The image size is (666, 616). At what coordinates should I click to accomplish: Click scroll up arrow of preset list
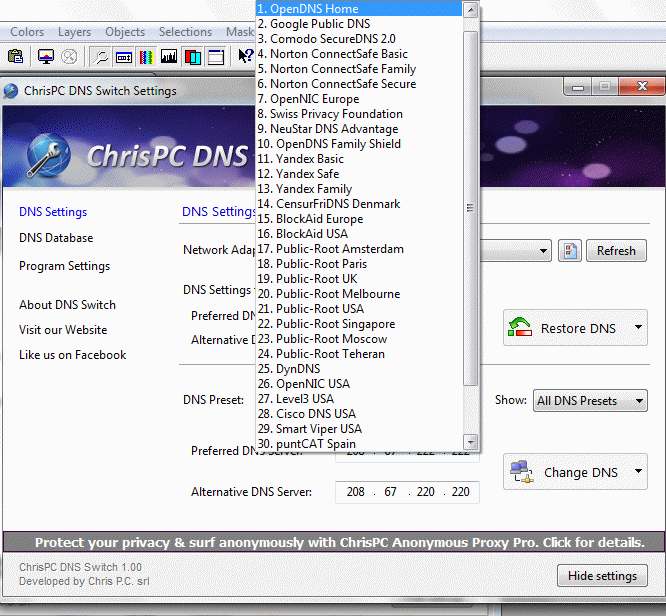click(x=470, y=9)
